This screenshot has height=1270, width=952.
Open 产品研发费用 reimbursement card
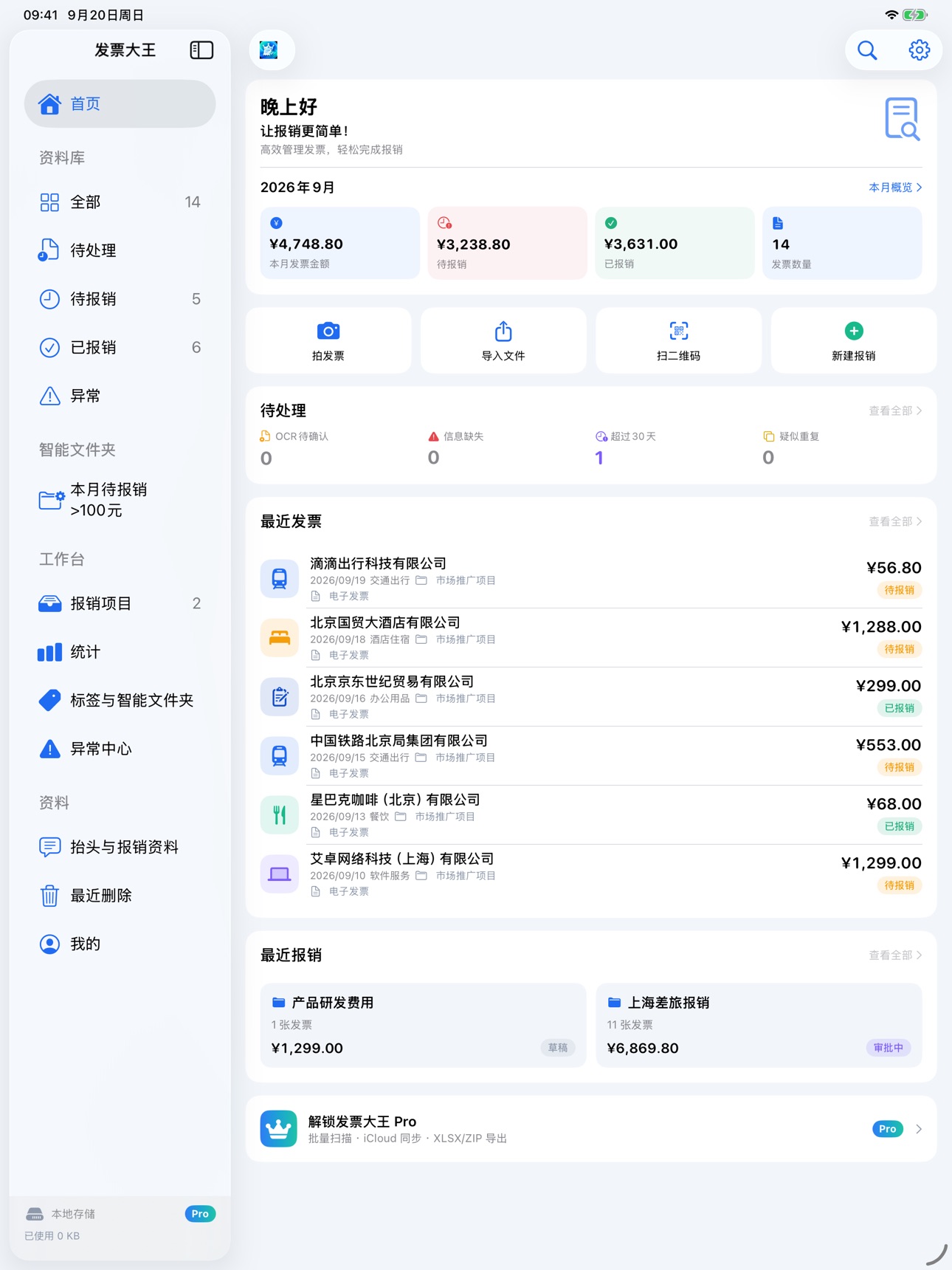tap(423, 1025)
